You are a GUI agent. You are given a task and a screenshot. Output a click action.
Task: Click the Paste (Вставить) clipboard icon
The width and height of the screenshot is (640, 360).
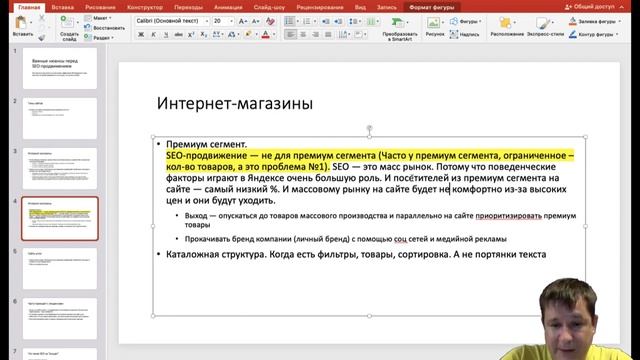[x=20, y=22]
